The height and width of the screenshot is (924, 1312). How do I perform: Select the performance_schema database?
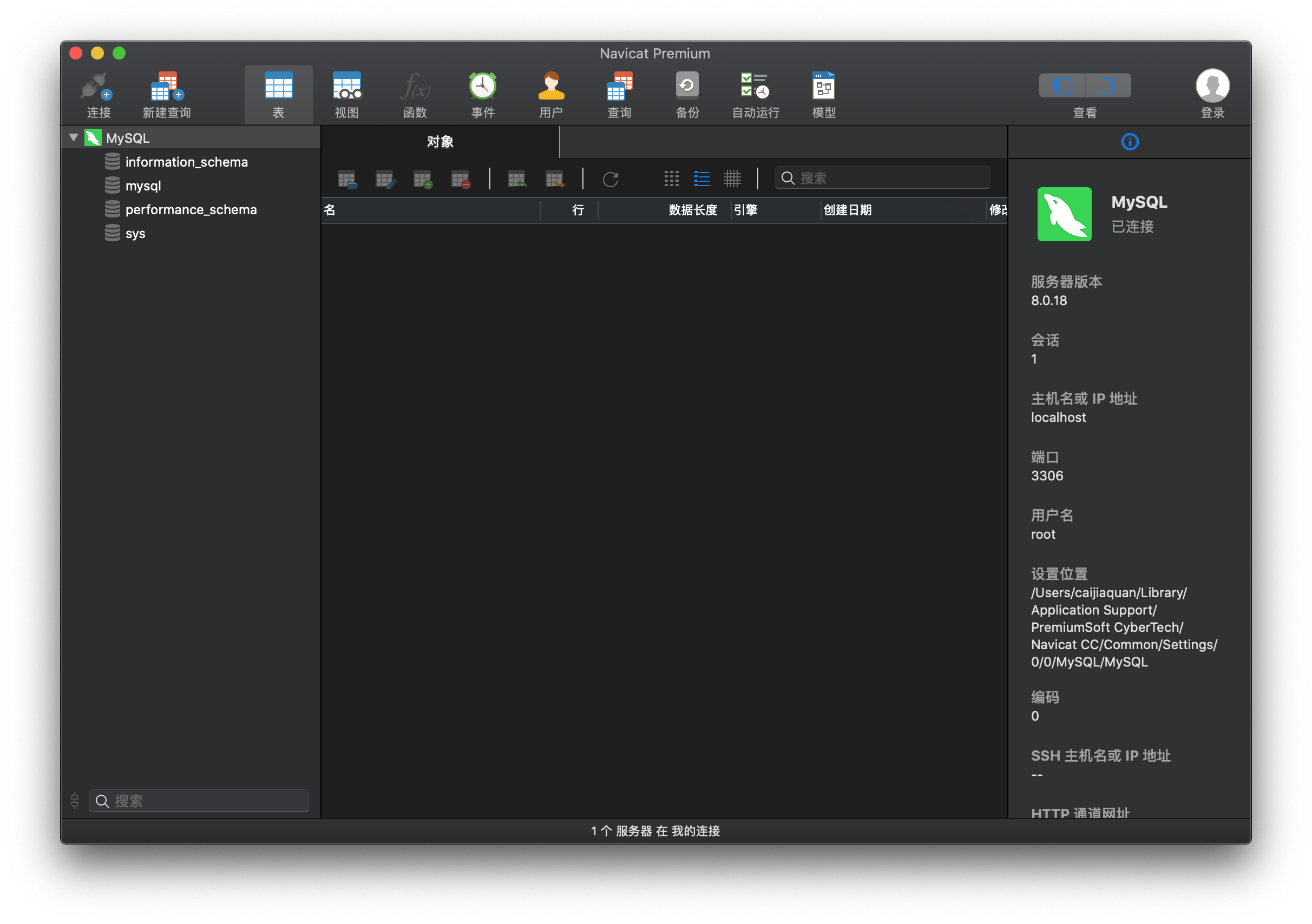tap(191, 209)
